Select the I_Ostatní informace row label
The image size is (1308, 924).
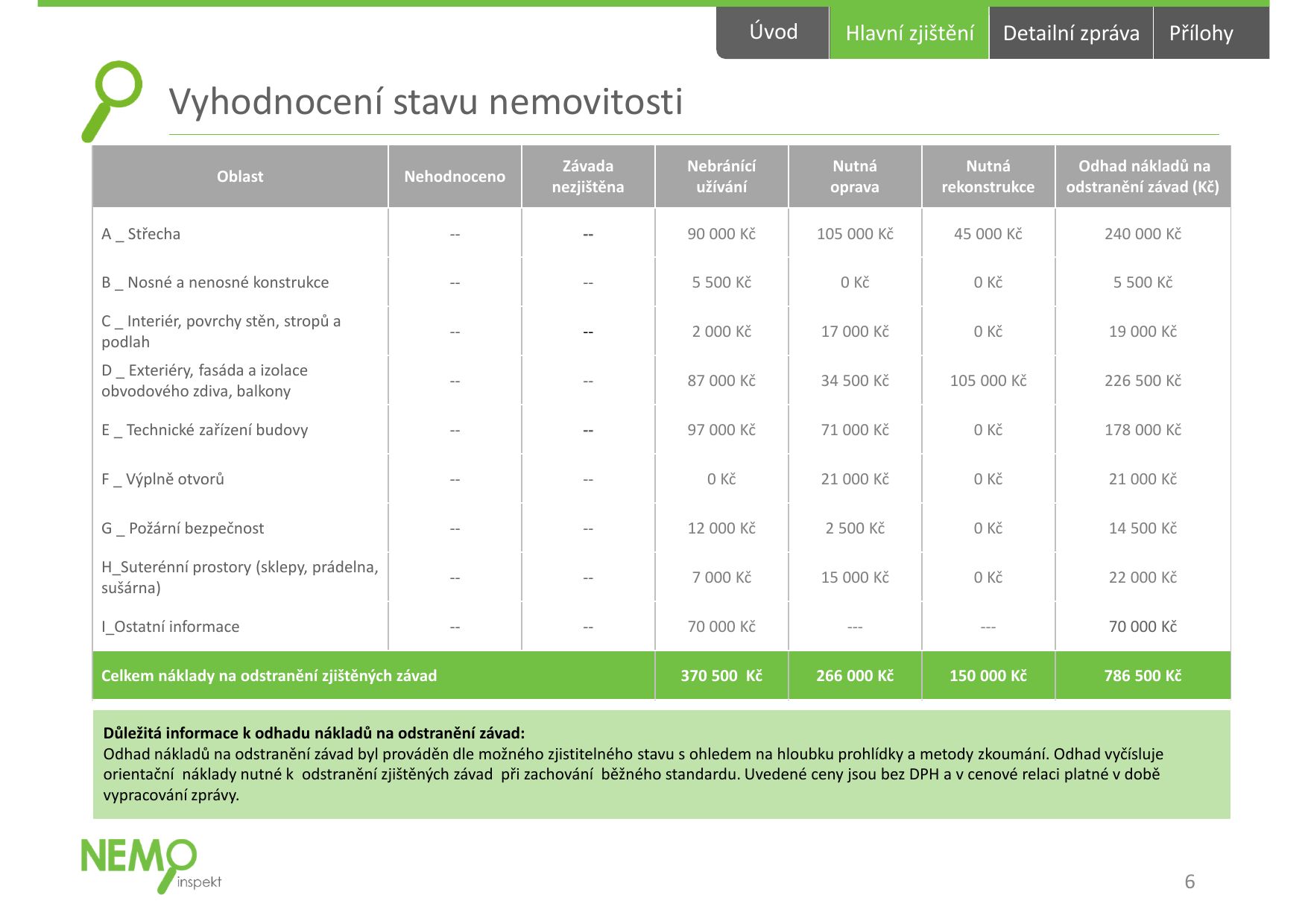click(171, 627)
